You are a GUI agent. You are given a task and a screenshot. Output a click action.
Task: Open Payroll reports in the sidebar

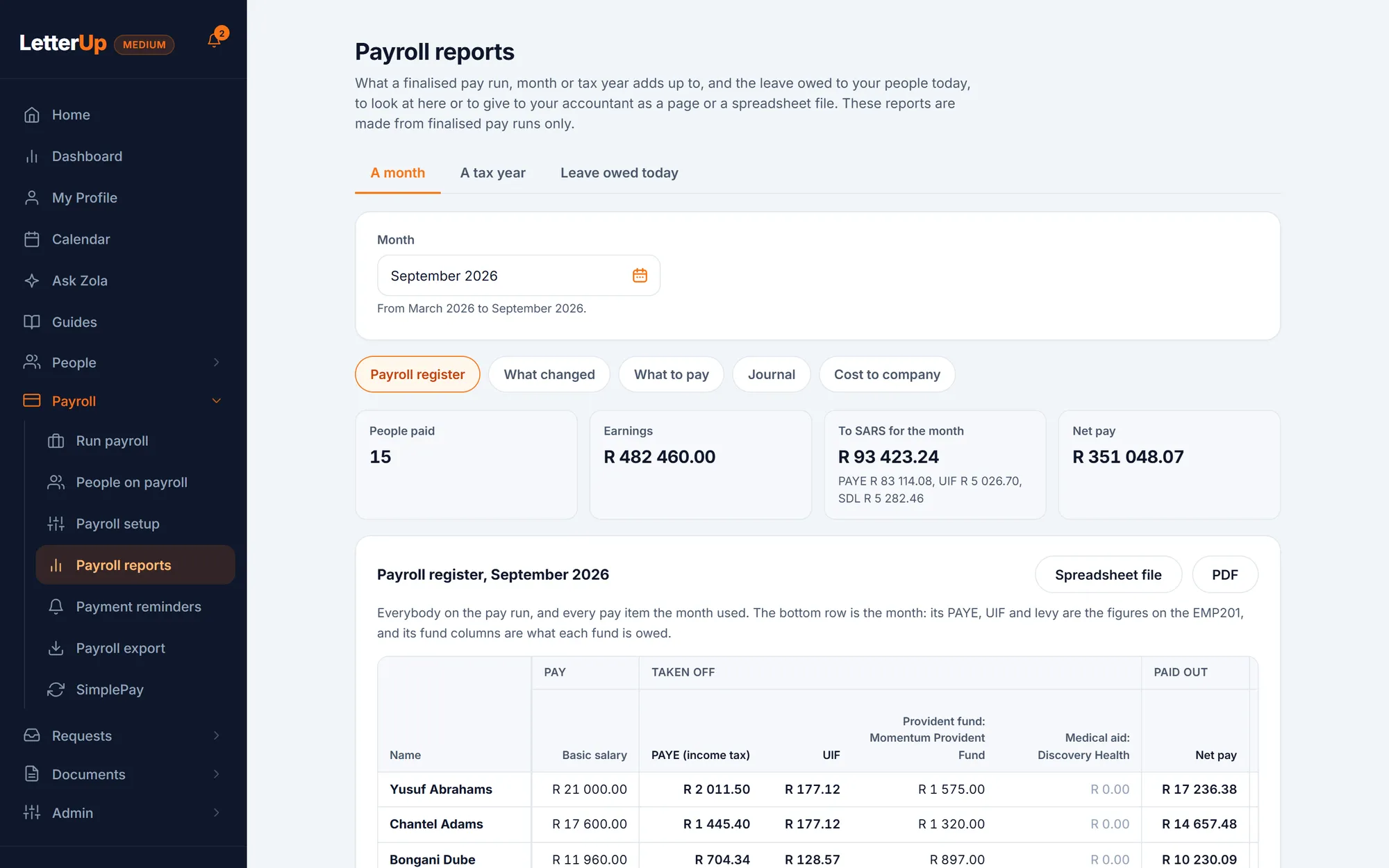135,565
